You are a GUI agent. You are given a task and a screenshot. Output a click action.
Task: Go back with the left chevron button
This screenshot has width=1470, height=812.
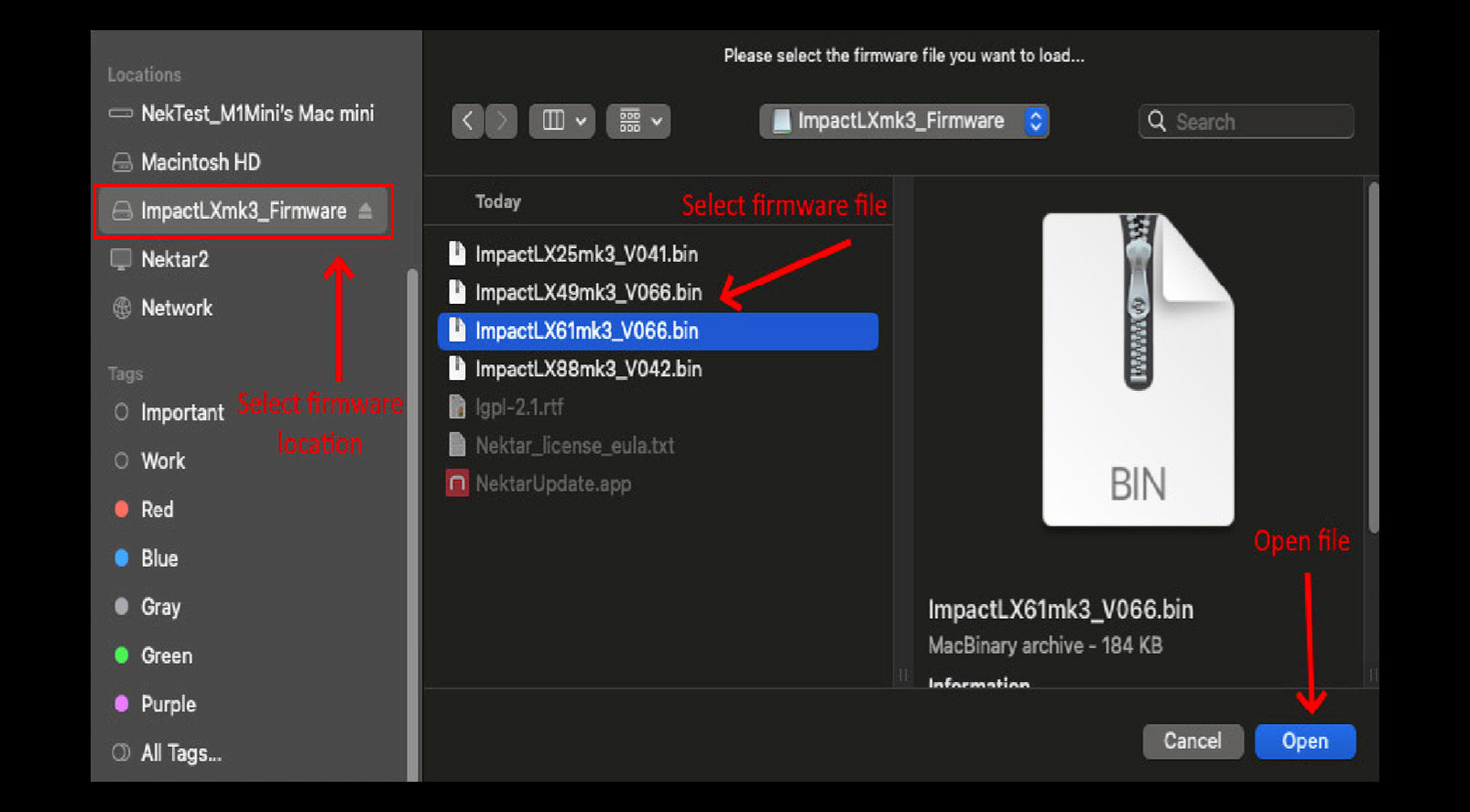468,121
